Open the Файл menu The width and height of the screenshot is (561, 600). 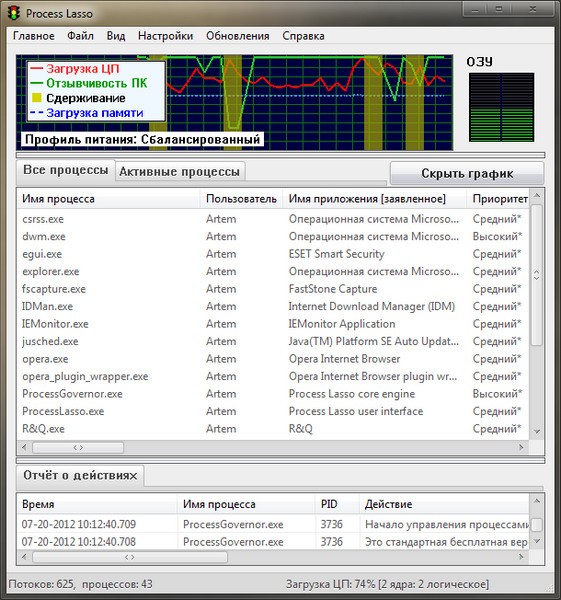[80, 36]
